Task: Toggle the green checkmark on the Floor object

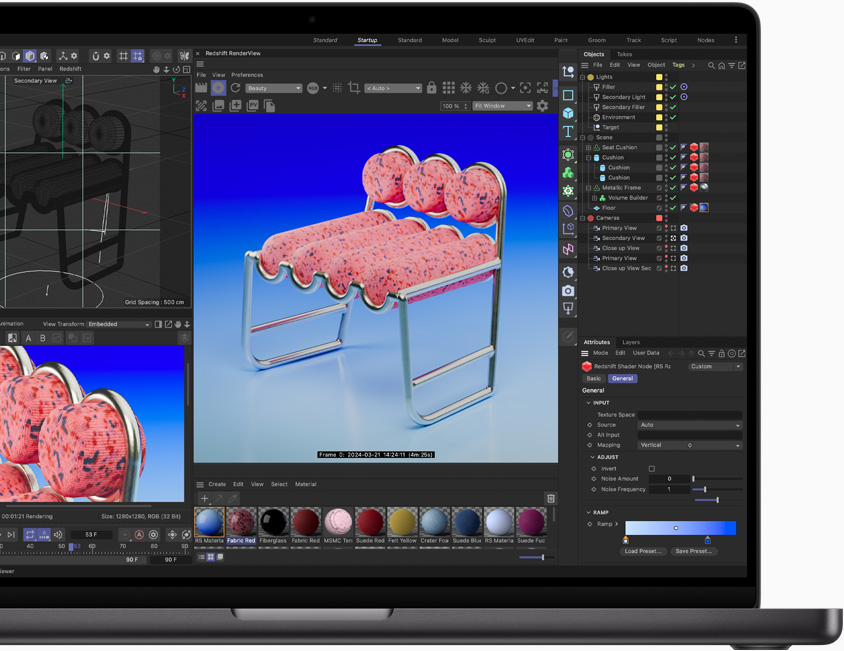Action: pyautogui.click(x=672, y=208)
